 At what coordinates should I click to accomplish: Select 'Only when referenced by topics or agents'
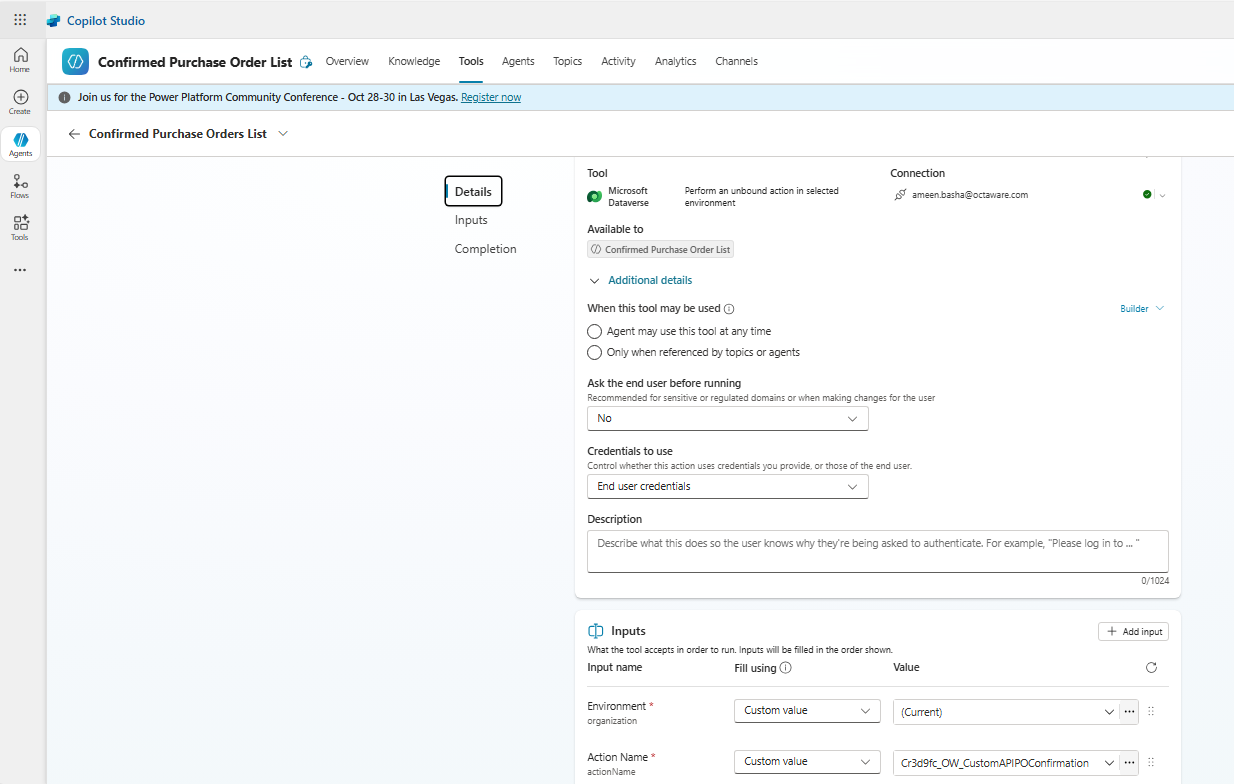tap(594, 352)
